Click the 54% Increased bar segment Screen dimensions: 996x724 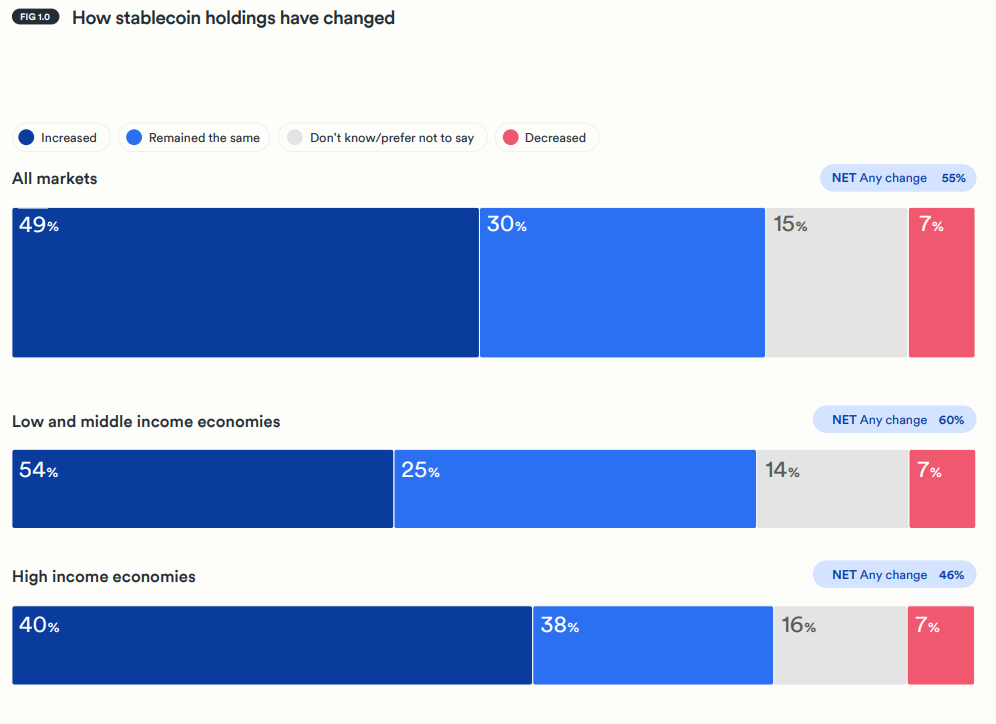point(202,489)
